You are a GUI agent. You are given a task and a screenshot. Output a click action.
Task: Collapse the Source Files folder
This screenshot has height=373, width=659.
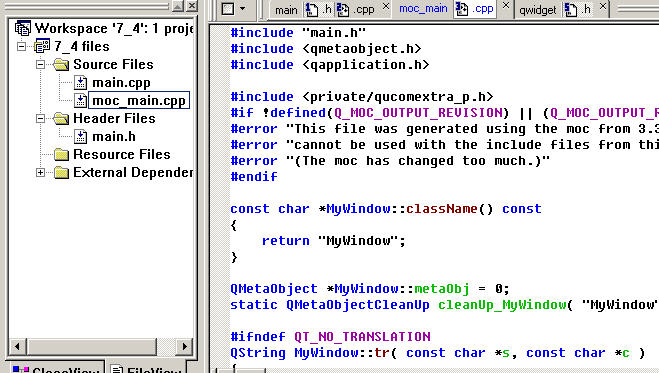tap(40, 64)
